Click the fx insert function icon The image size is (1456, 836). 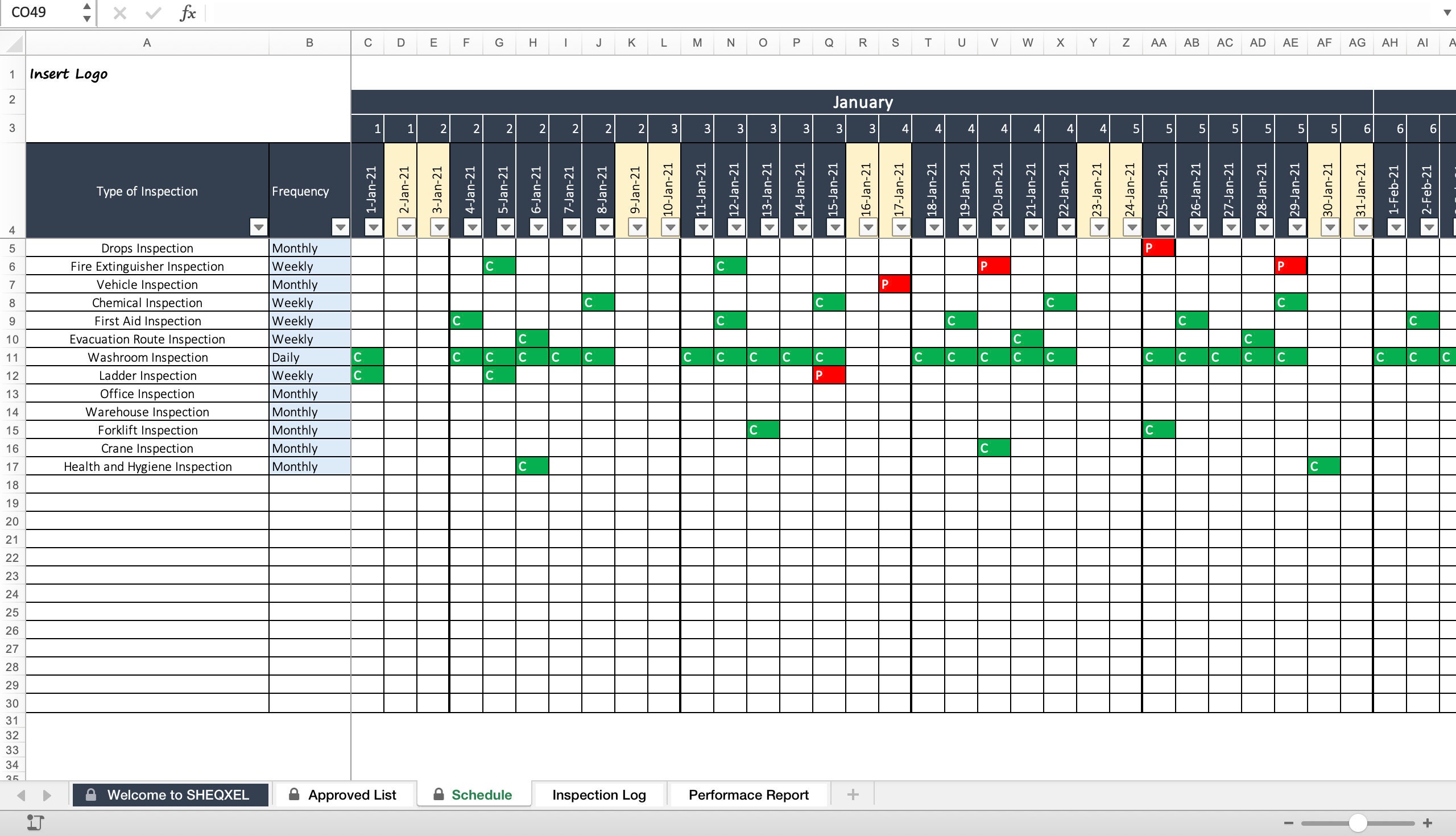tap(188, 13)
